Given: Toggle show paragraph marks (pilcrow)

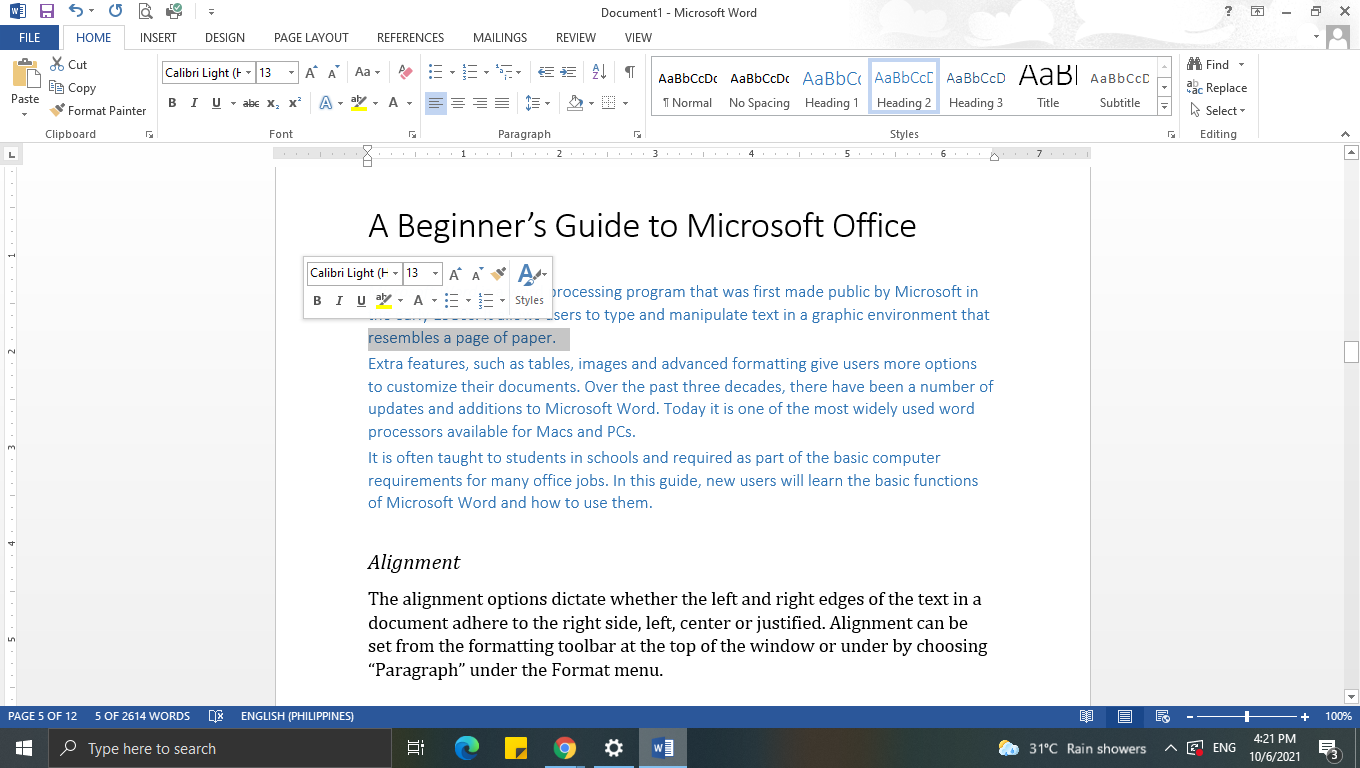Looking at the screenshot, I should tap(629, 72).
